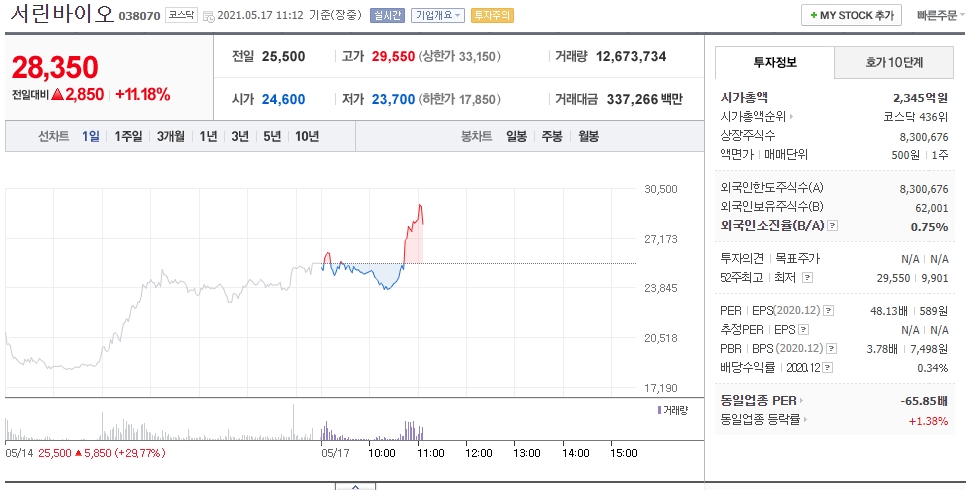Image resolution: width=969 pixels, height=490 pixels.
Task: Click the 거래대금 value 337,266 백만
Action: coord(645,99)
